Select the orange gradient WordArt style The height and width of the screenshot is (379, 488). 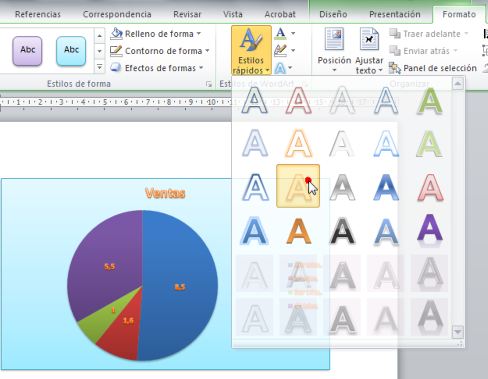pos(299,231)
